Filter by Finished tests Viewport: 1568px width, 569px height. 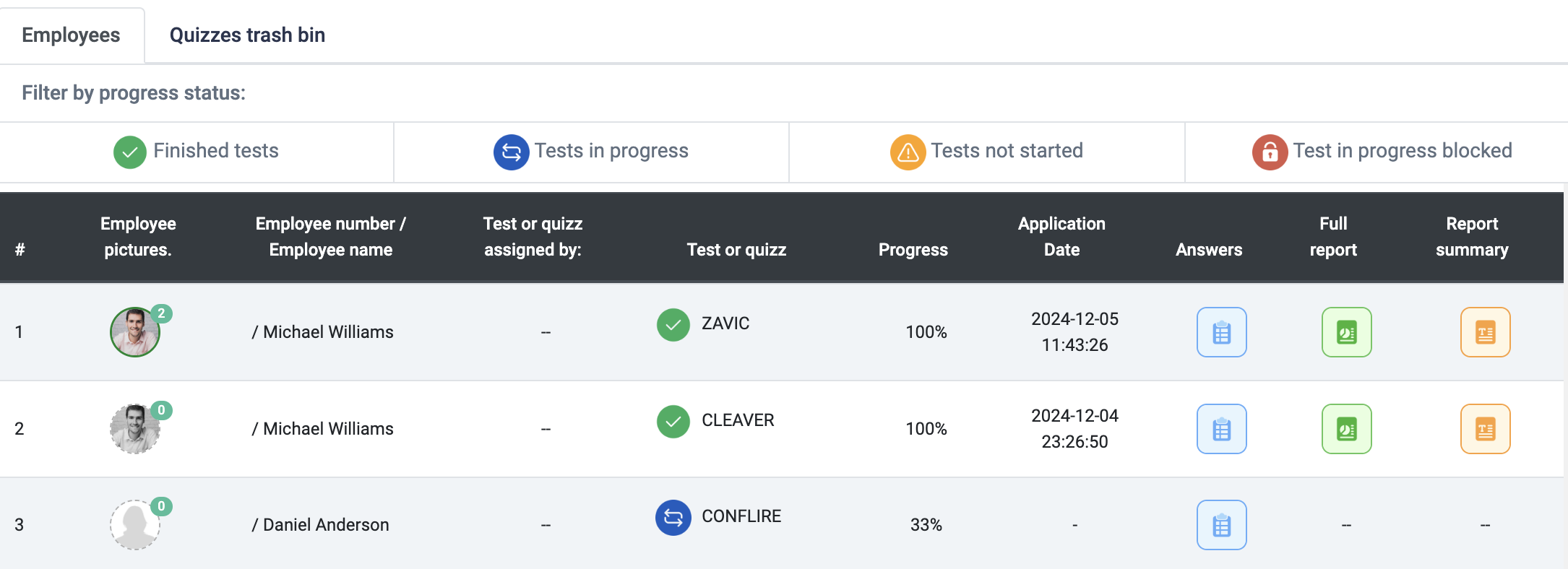click(197, 152)
